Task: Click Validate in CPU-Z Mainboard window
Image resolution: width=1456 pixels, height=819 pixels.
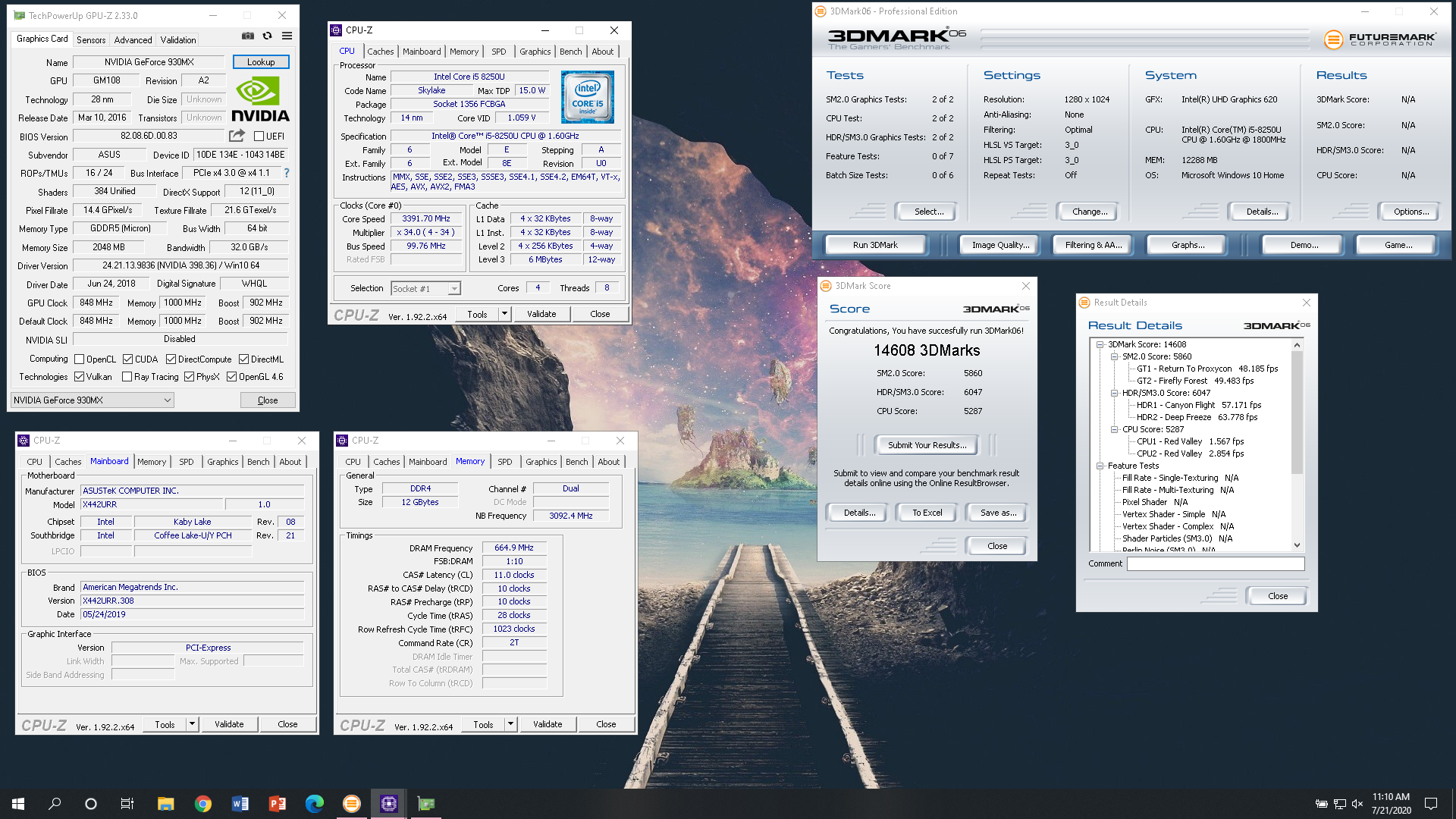Action: pyautogui.click(x=229, y=724)
